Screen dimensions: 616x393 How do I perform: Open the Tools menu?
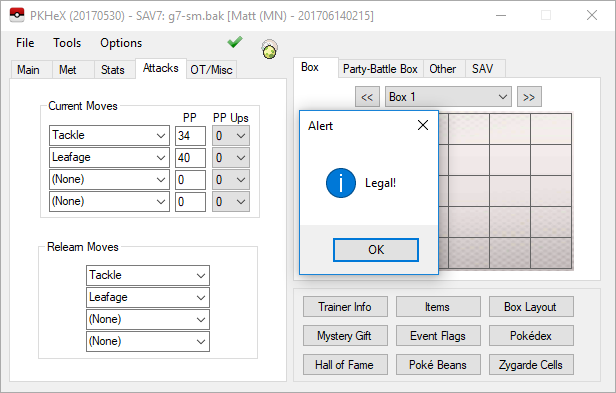coord(67,43)
